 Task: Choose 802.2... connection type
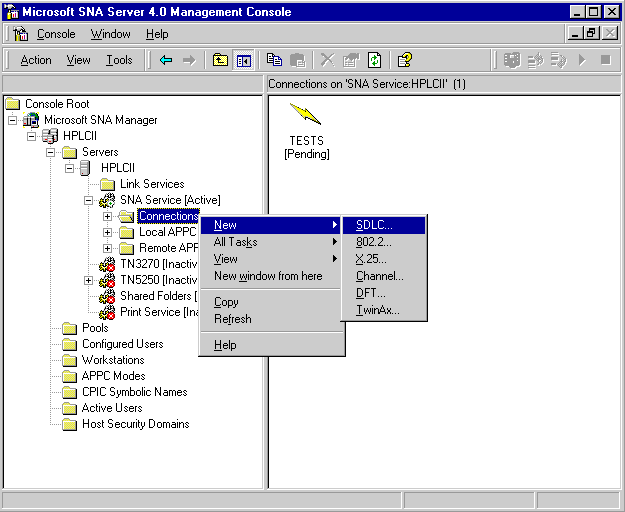pos(372,242)
